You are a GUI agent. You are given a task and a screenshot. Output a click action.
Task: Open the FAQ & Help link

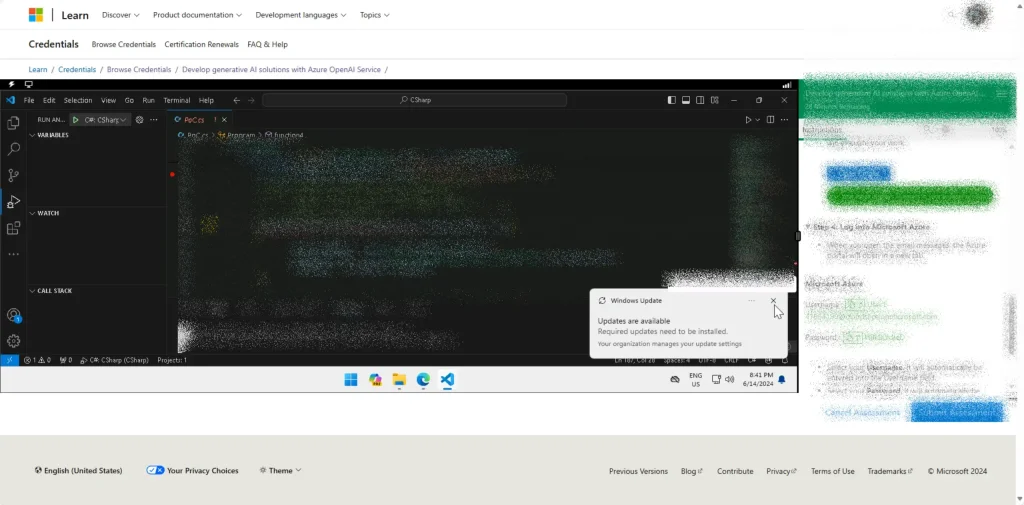click(268, 44)
